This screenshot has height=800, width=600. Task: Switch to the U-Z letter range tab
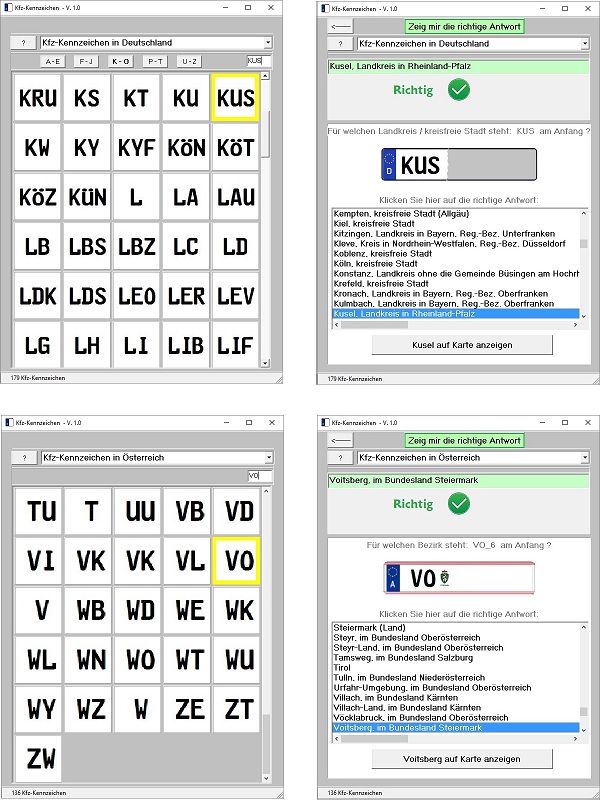click(x=189, y=61)
